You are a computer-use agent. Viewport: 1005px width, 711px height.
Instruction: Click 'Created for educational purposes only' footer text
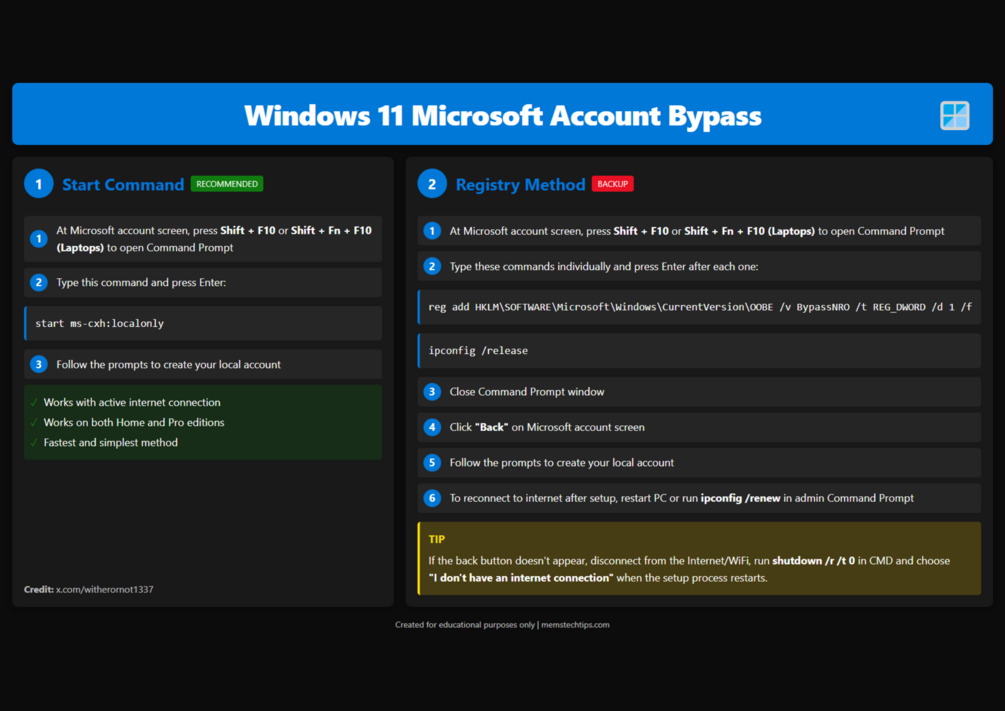point(465,624)
